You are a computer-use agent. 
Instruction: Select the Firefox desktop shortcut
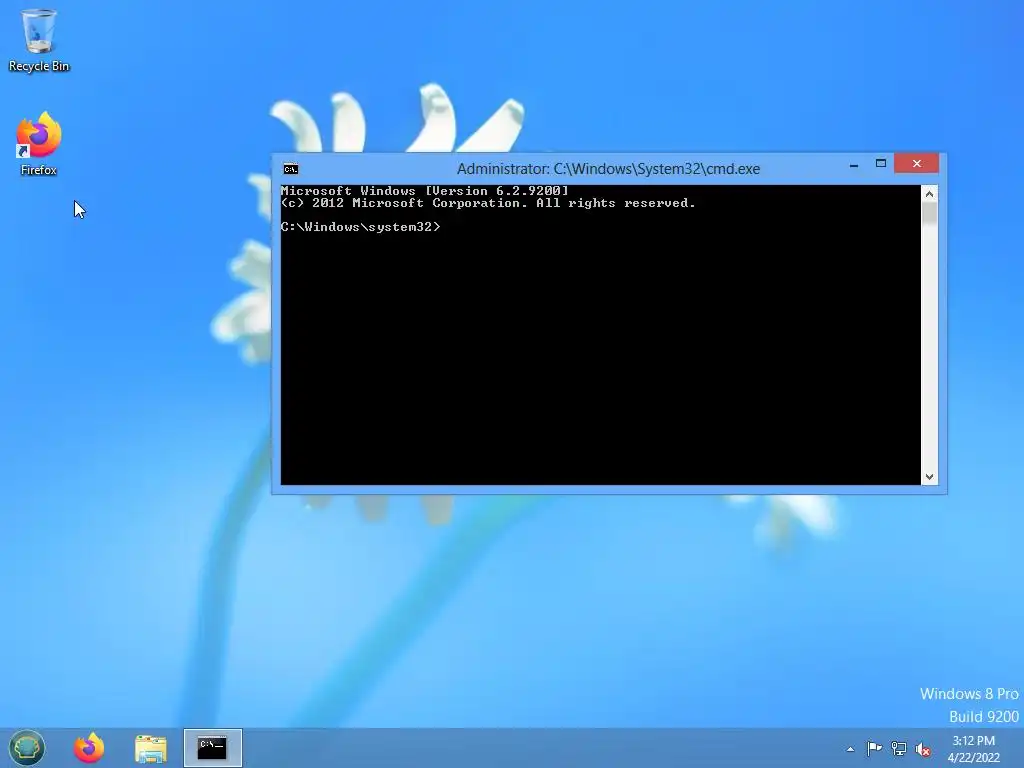39,144
